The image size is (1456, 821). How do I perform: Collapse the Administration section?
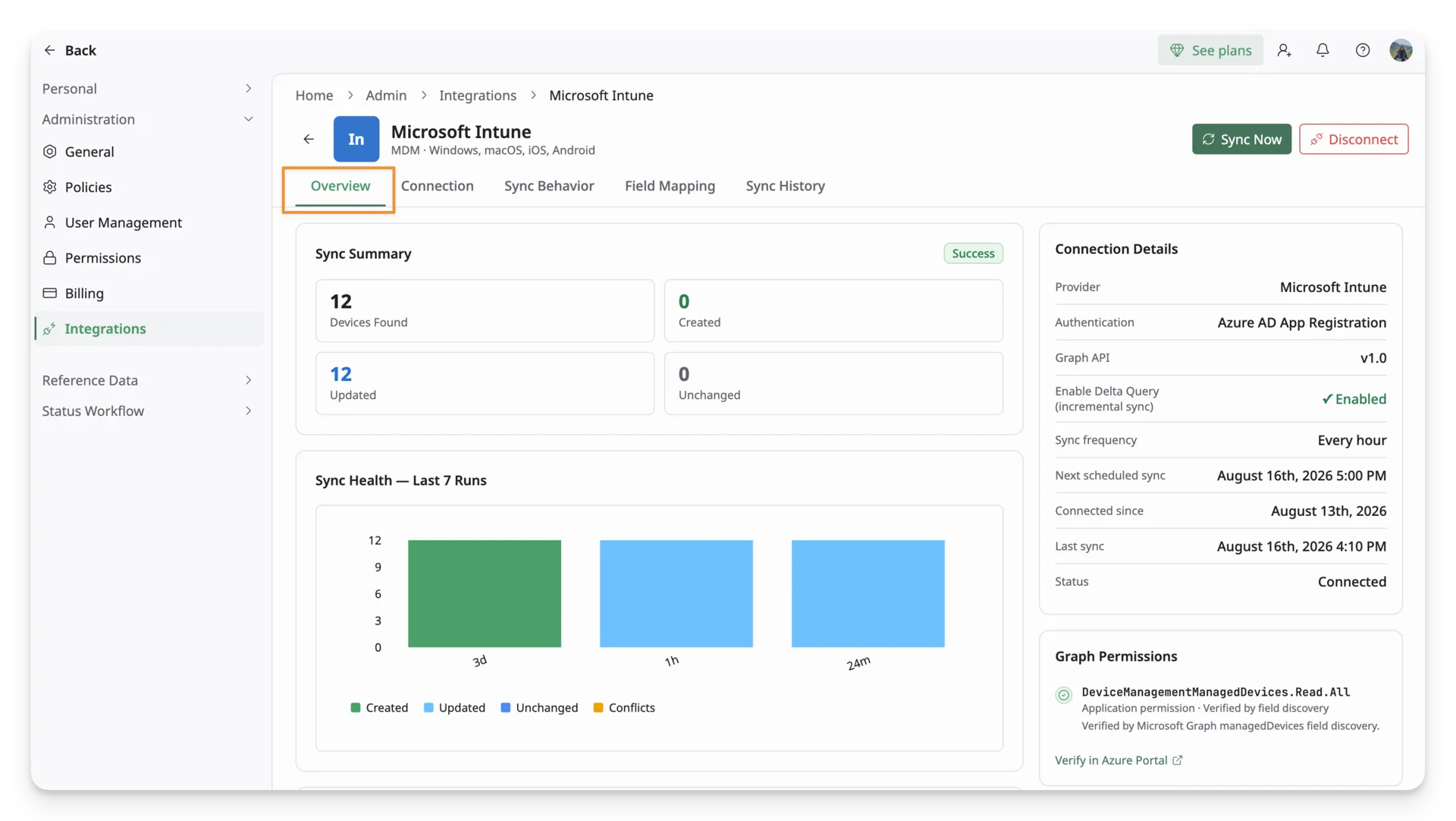[248, 119]
